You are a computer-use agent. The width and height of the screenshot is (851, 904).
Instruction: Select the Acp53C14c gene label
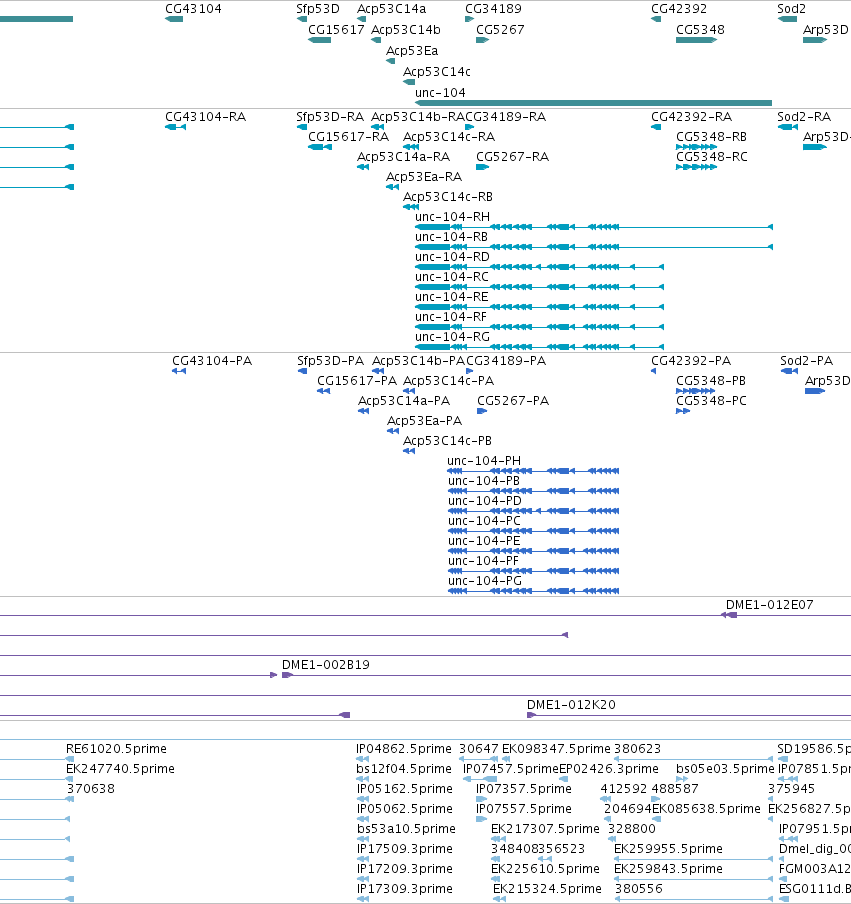coord(436,71)
